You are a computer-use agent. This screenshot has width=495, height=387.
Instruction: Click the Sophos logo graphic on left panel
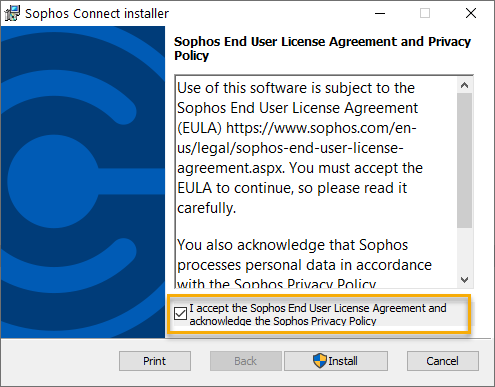click(x=83, y=182)
